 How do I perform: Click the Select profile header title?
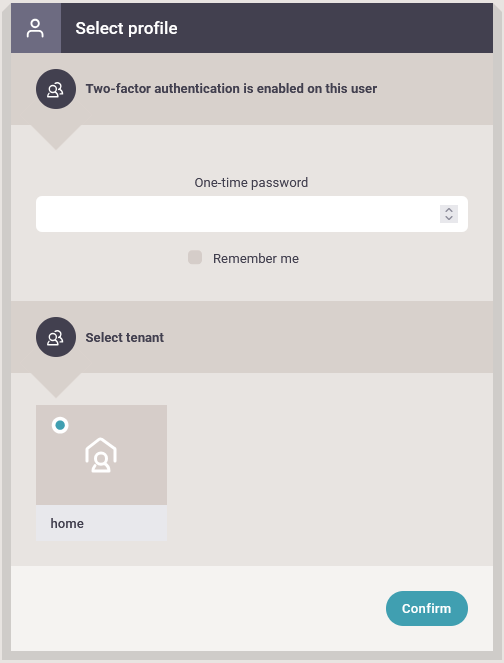coord(126,28)
